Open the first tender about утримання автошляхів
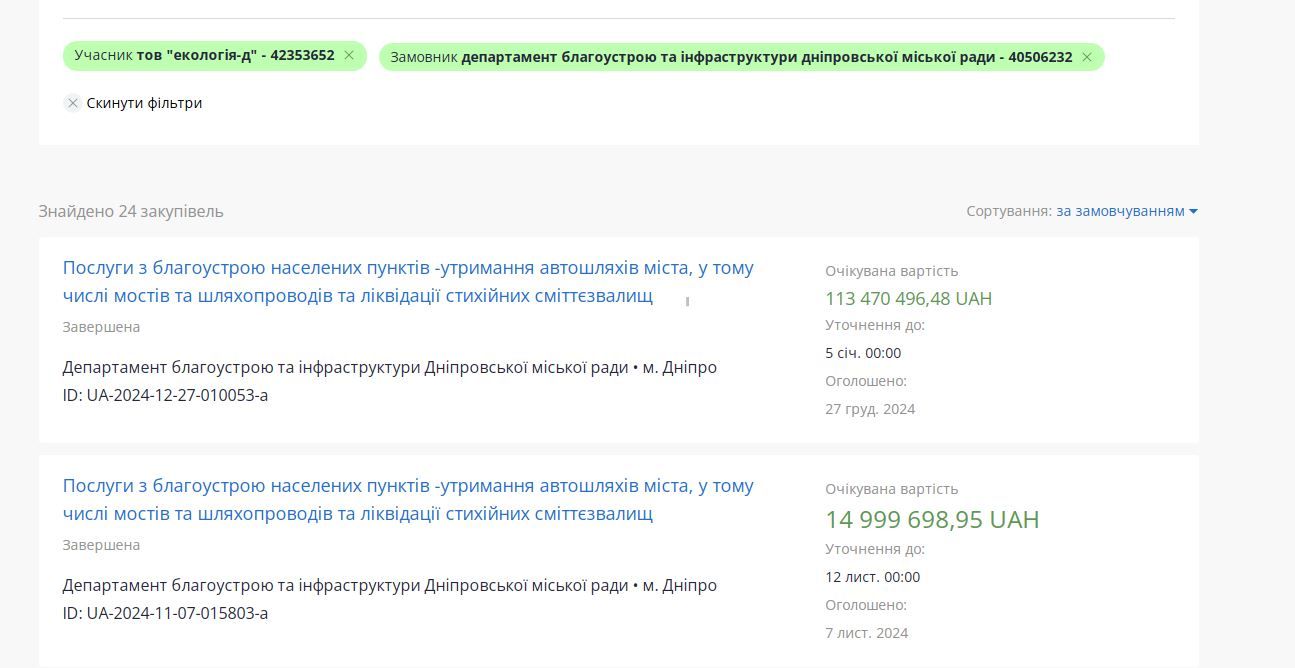Screen dimensions: 1295x668 (x=408, y=281)
